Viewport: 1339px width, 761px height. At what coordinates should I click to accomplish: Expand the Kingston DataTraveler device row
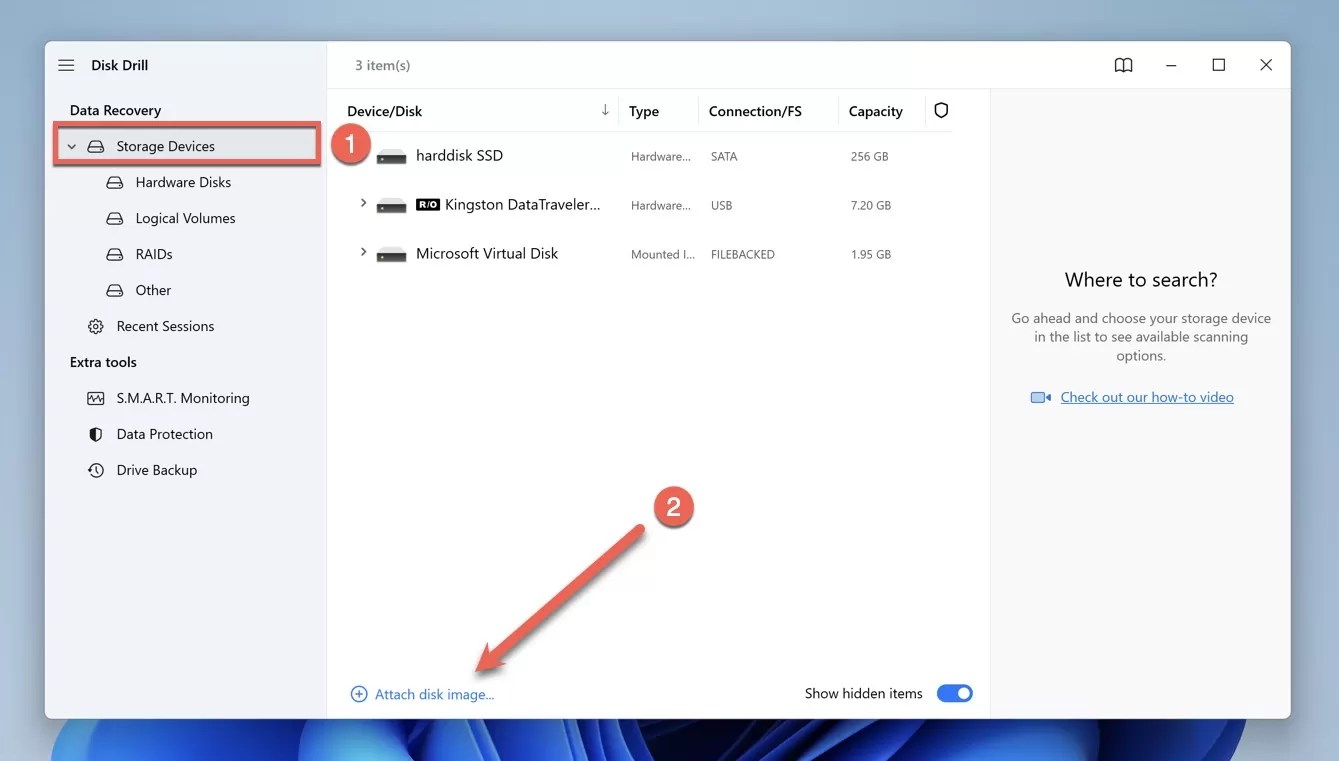[x=362, y=202]
